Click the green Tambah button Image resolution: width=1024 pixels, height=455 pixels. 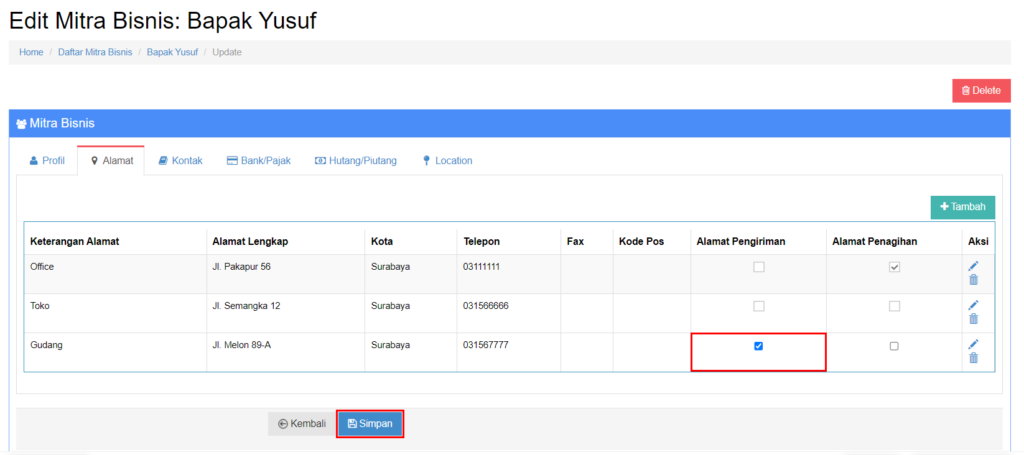[962, 207]
